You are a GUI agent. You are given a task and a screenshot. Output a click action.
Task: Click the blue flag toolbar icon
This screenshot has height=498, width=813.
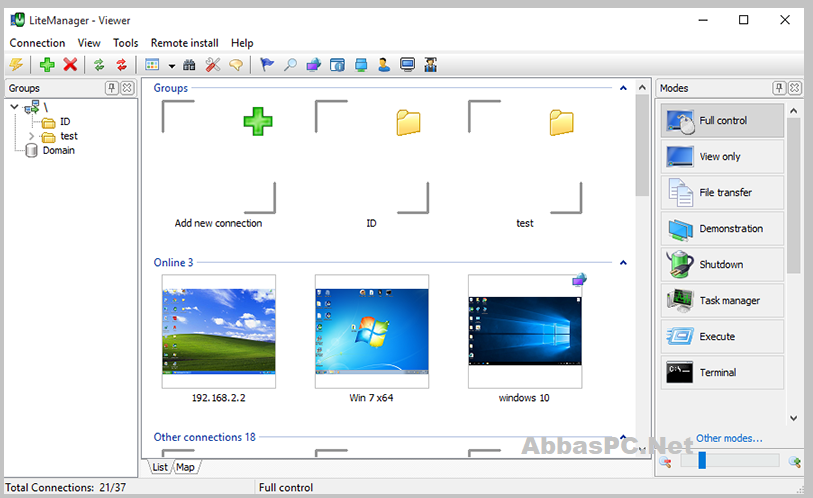coord(267,65)
